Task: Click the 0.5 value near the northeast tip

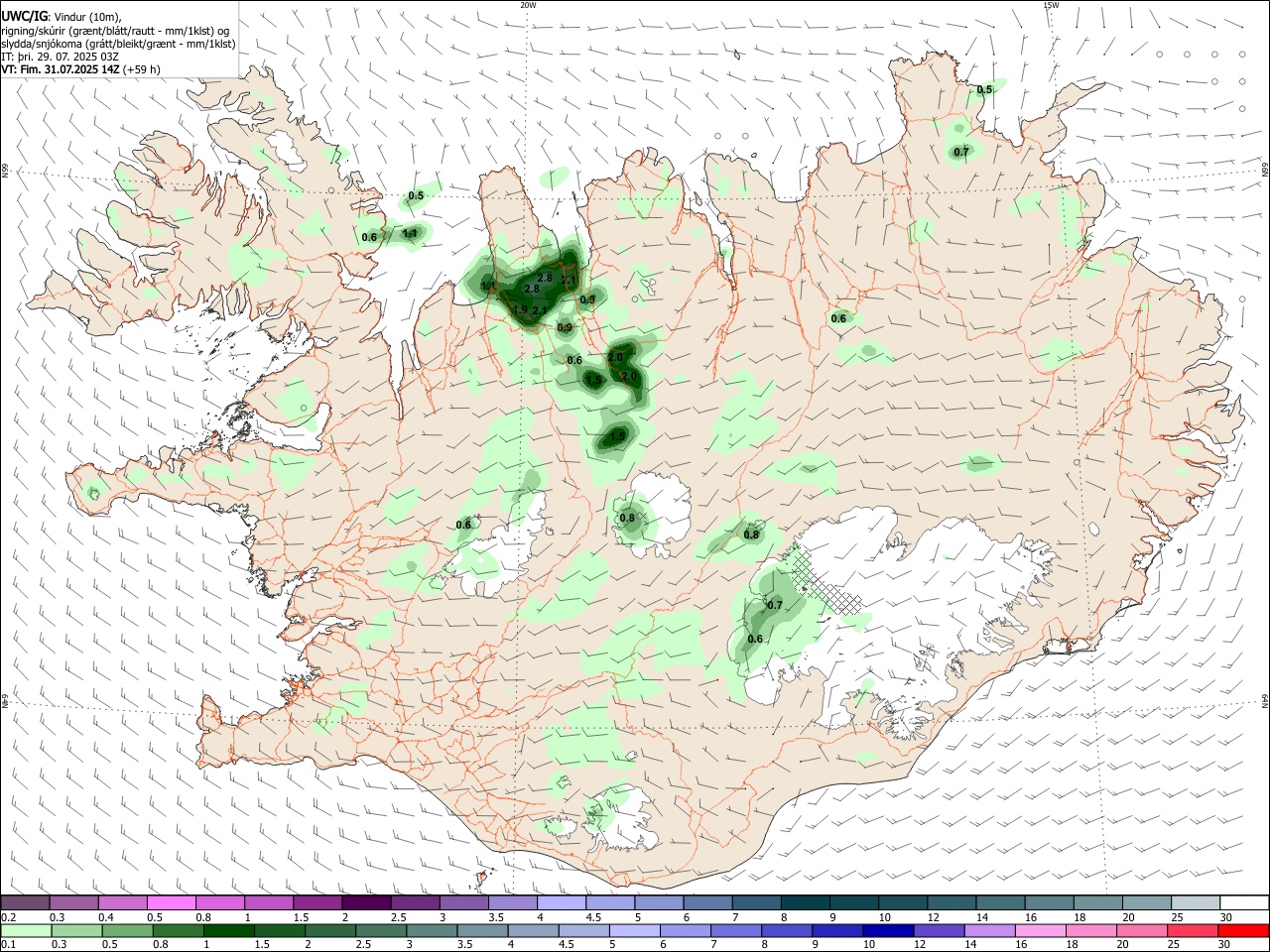Action: (984, 90)
